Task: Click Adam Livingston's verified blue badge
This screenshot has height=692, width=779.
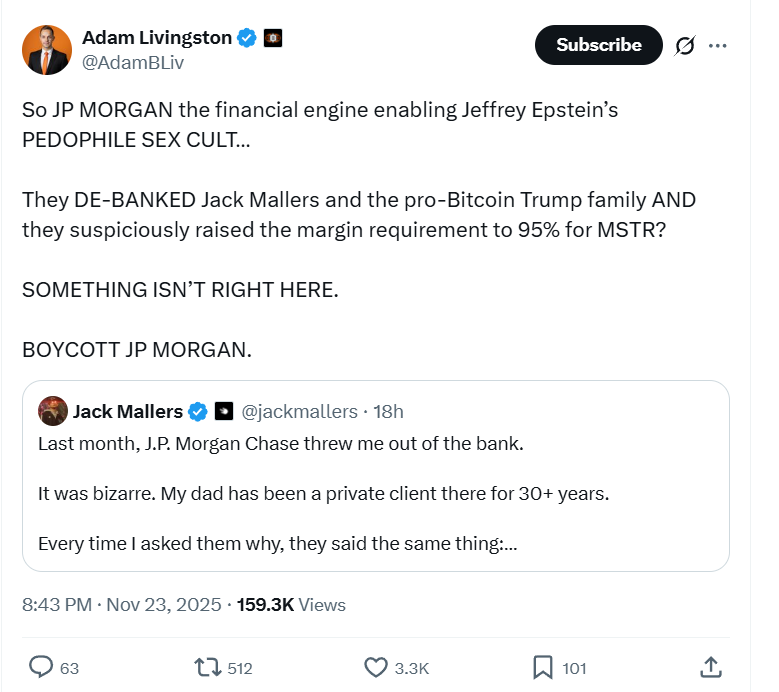Action: pos(247,38)
